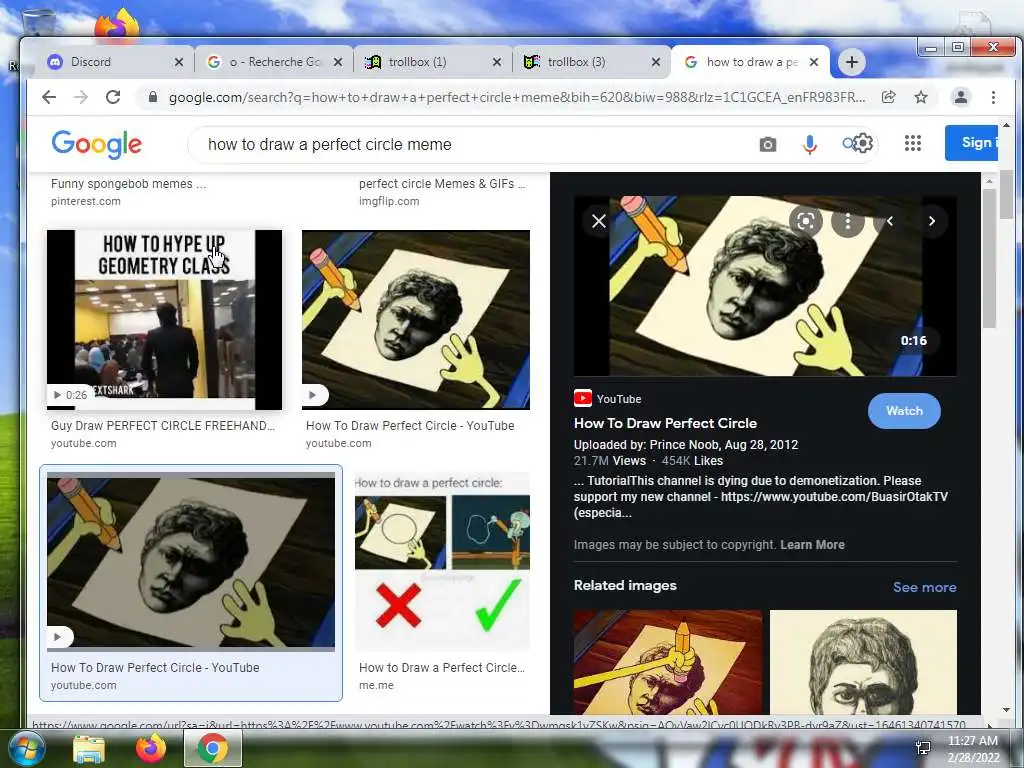Click the browser address bar URL
Image resolution: width=1024 pixels, height=768 pixels.
(x=516, y=97)
